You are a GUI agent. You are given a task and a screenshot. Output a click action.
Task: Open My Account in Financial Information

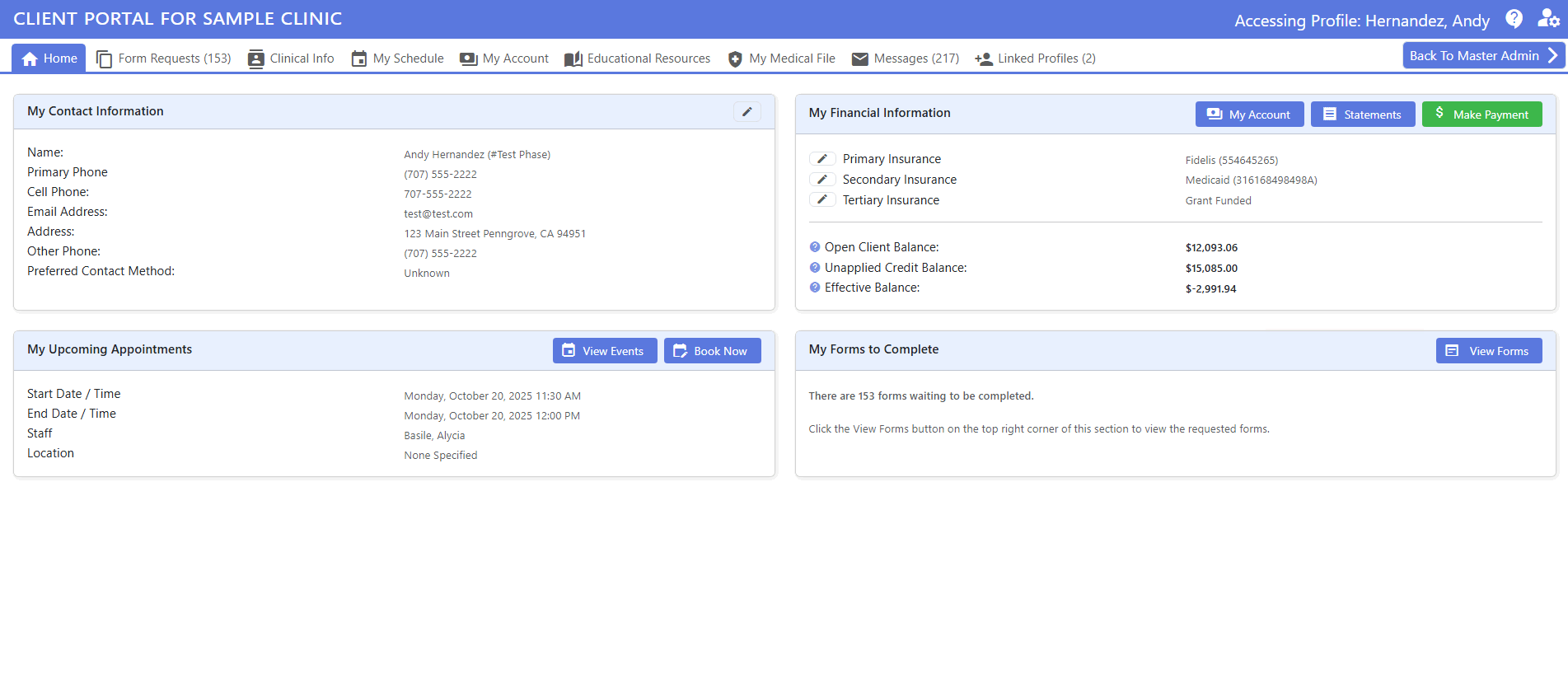click(1249, 115)
